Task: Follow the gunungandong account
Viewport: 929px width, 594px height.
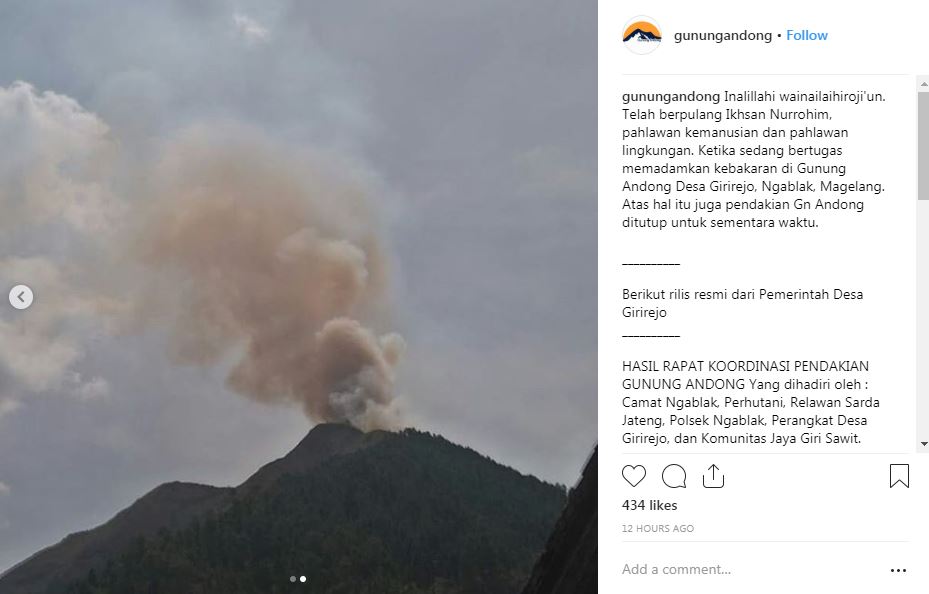Action: click(x=806, y=36)
